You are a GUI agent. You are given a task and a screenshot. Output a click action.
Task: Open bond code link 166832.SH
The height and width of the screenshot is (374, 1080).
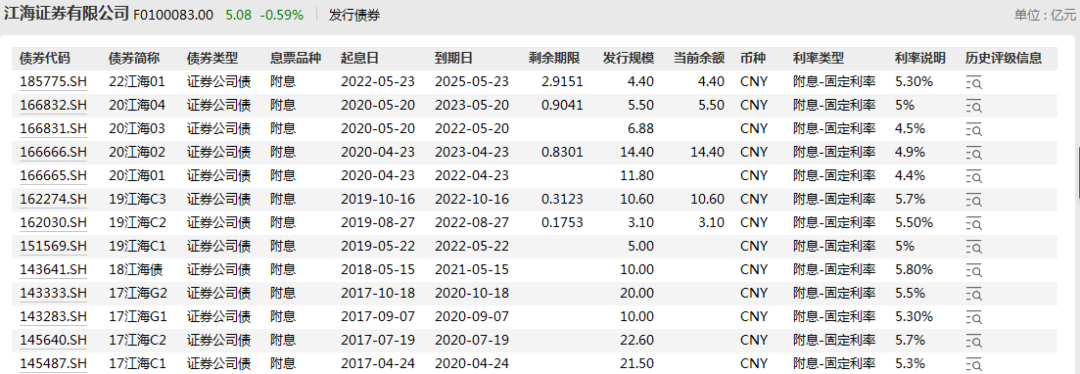click(x=54, y=105)
